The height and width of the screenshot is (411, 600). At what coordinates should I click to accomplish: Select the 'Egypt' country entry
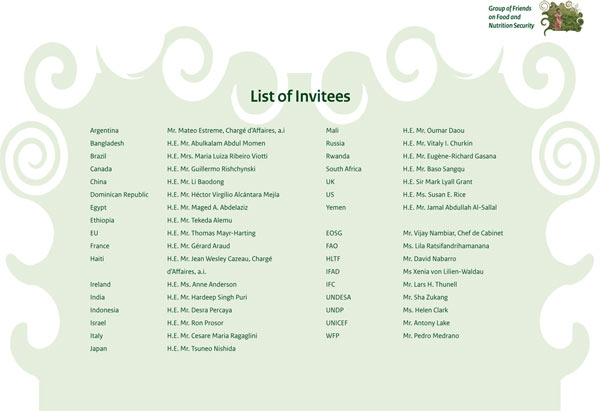point(98,208)
